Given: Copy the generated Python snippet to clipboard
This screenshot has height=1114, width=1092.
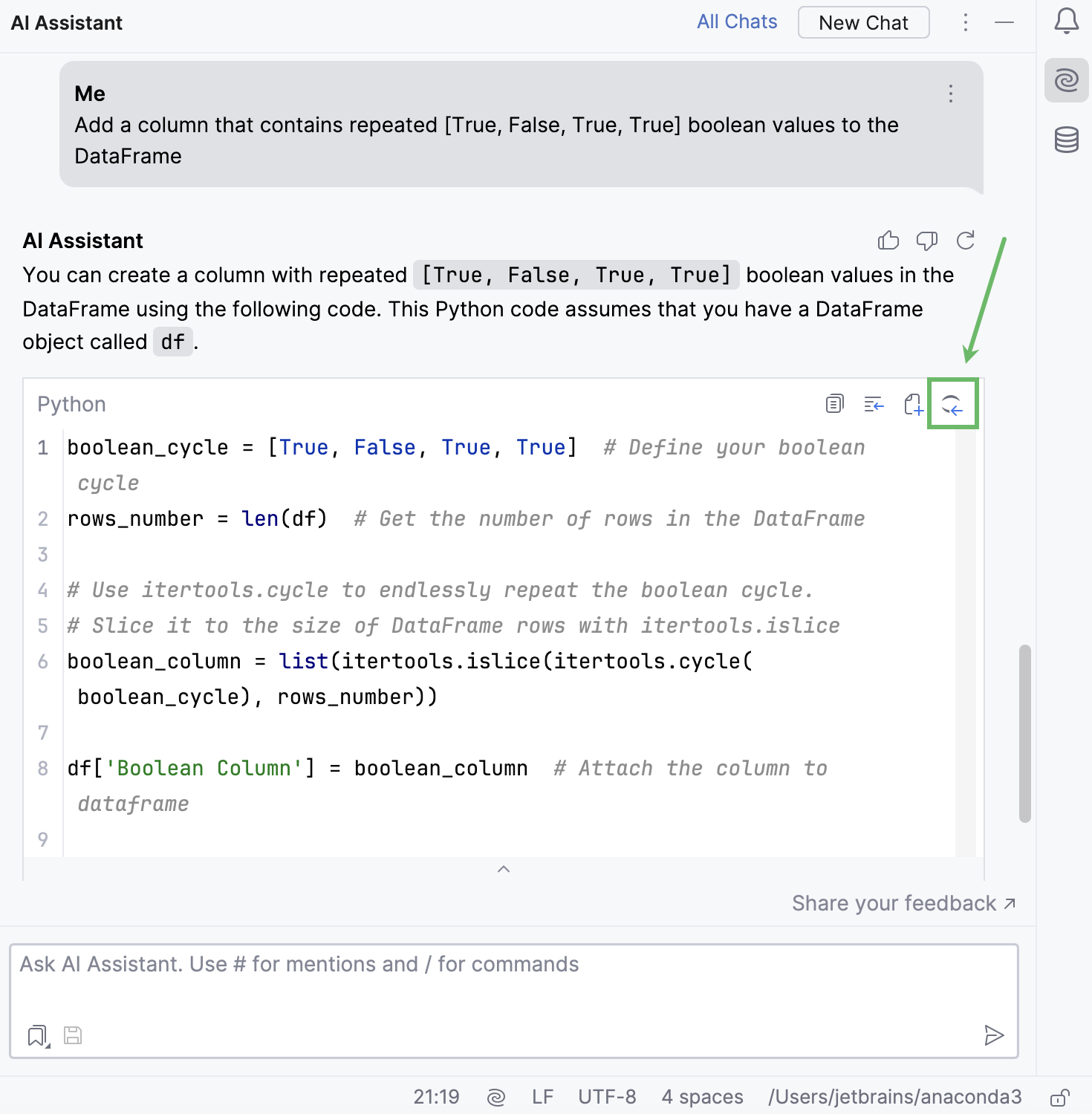Looking at the screenshot, I should 834,403.
